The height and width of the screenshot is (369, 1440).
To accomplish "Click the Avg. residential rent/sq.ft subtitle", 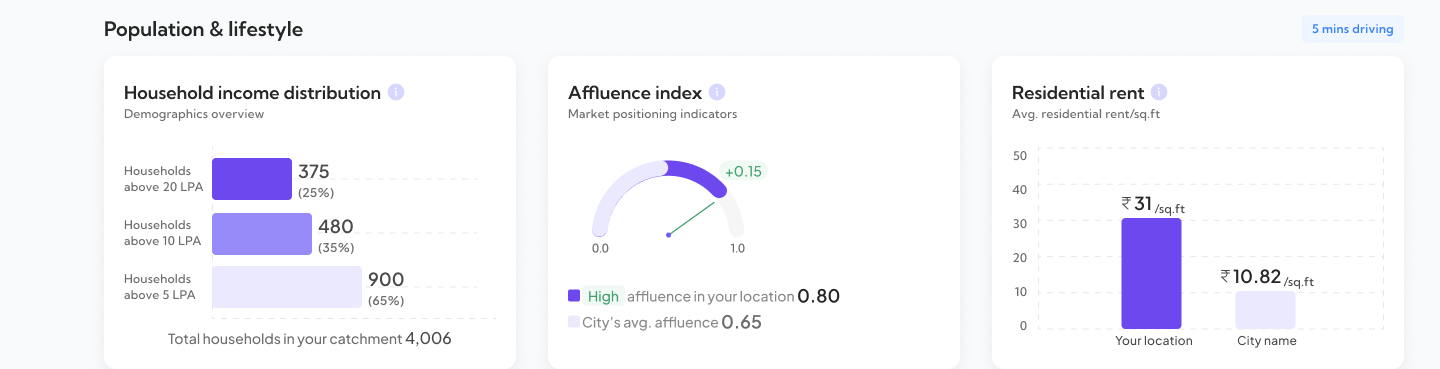I will tap(1086, 114).
